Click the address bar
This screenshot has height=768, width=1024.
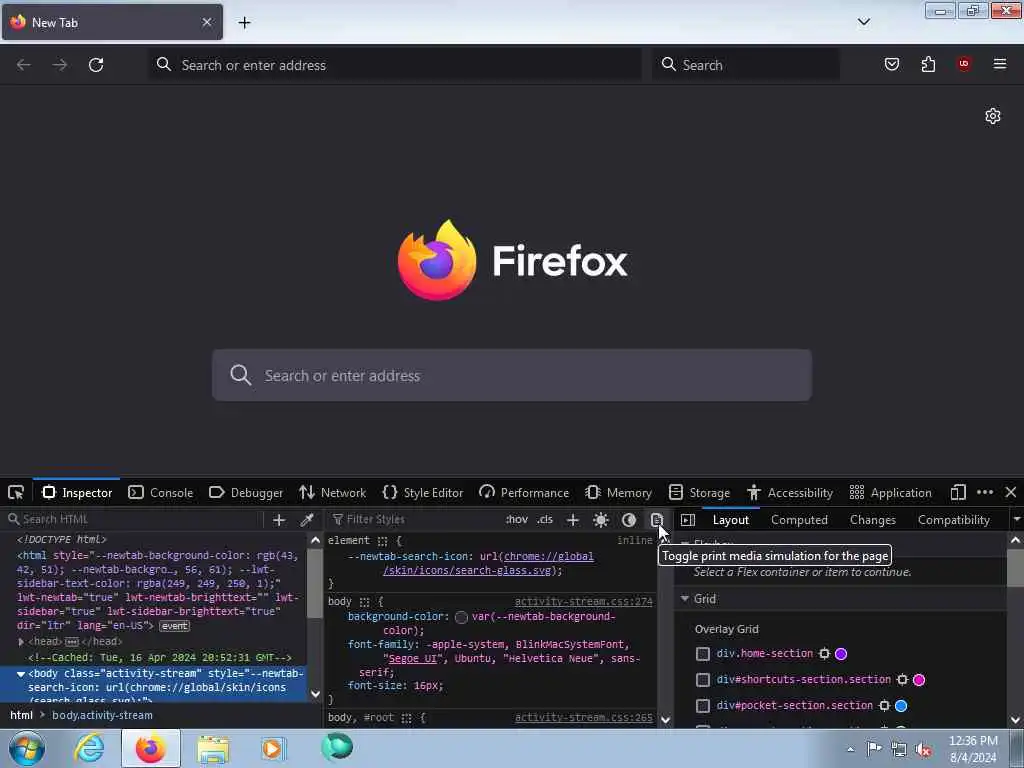click(395, 65)
